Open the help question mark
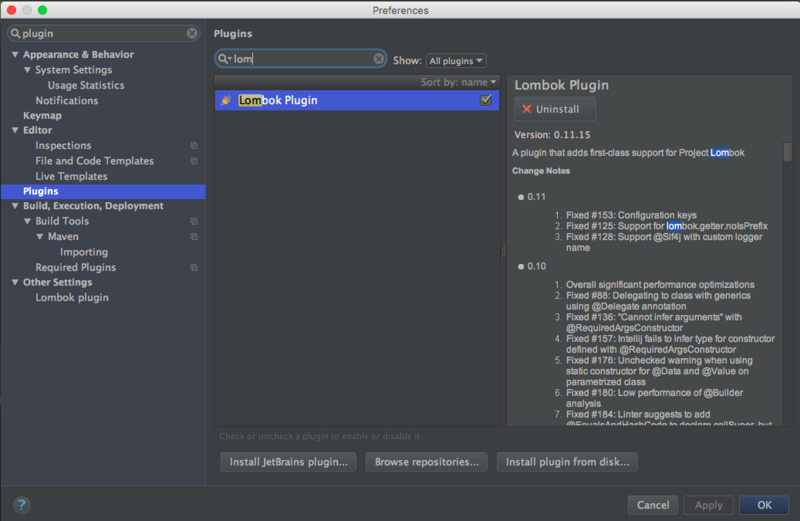 tap(21, 505)
